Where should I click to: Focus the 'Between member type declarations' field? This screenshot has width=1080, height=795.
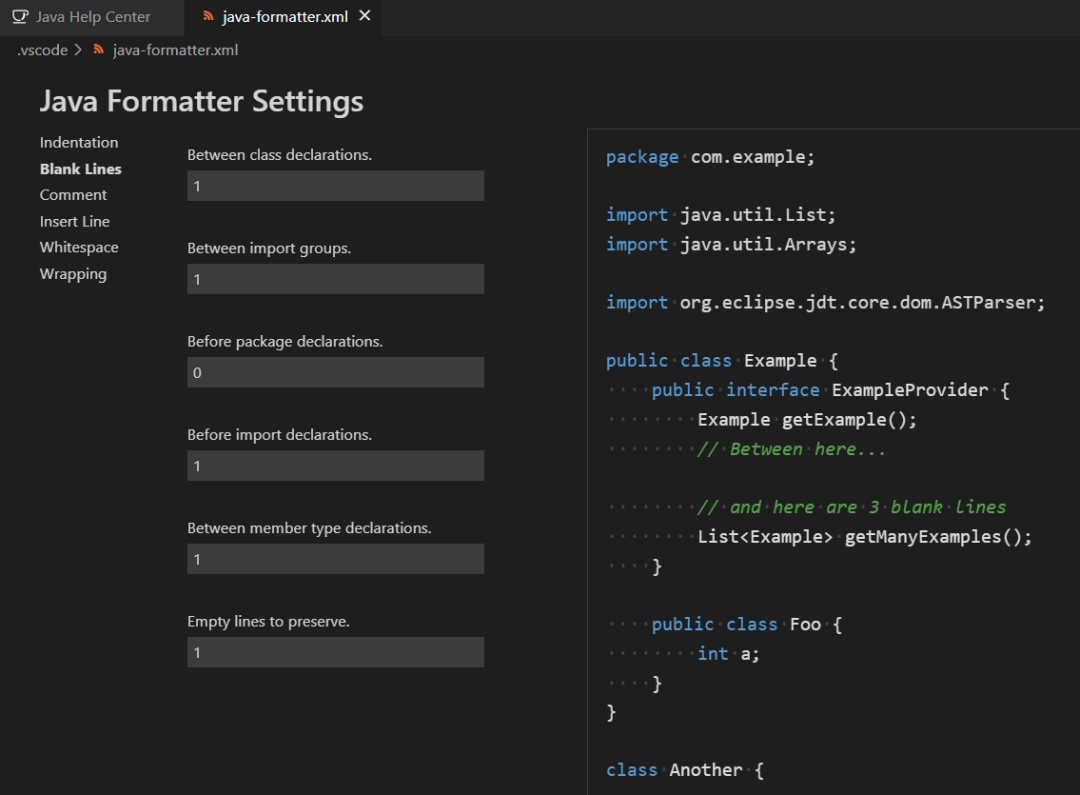(335, 558)
